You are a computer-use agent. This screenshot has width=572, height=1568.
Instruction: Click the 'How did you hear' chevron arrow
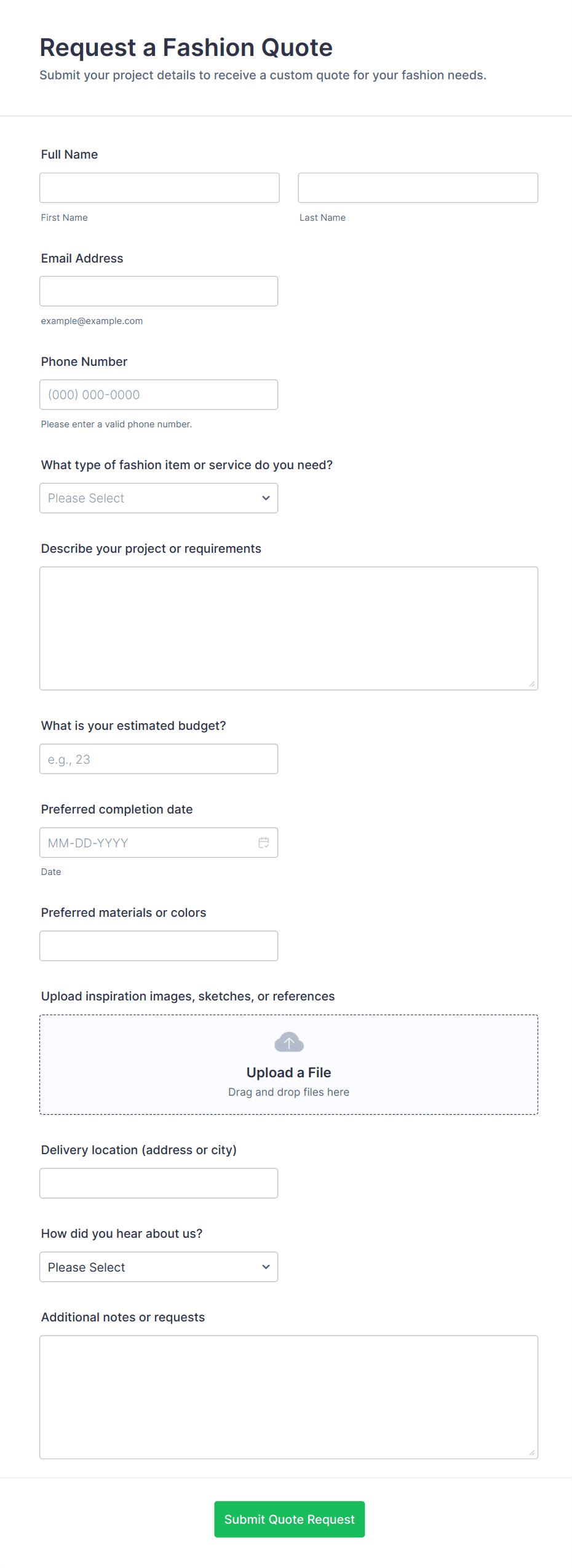(266, 1267)
